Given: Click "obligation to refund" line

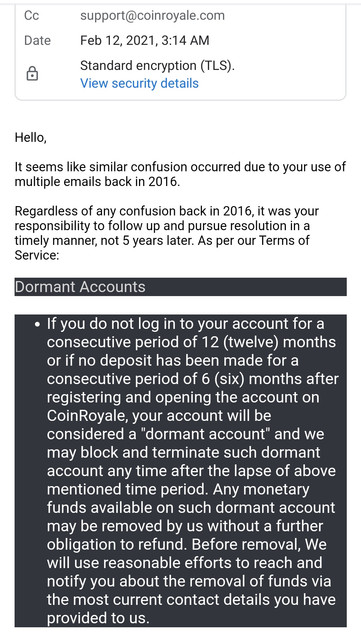Looking at the screenshot, I should pos(117,544).
